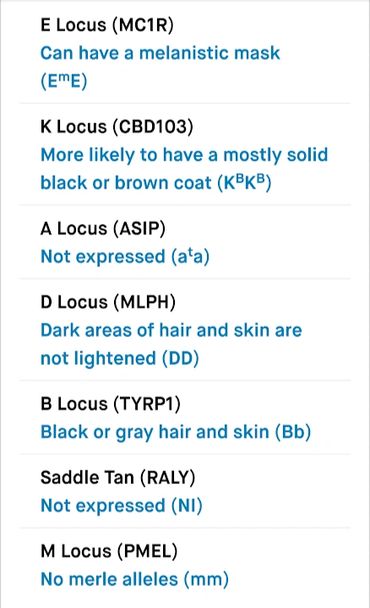Open the B Locus (TYRP1) heading

tap(111, 404)
